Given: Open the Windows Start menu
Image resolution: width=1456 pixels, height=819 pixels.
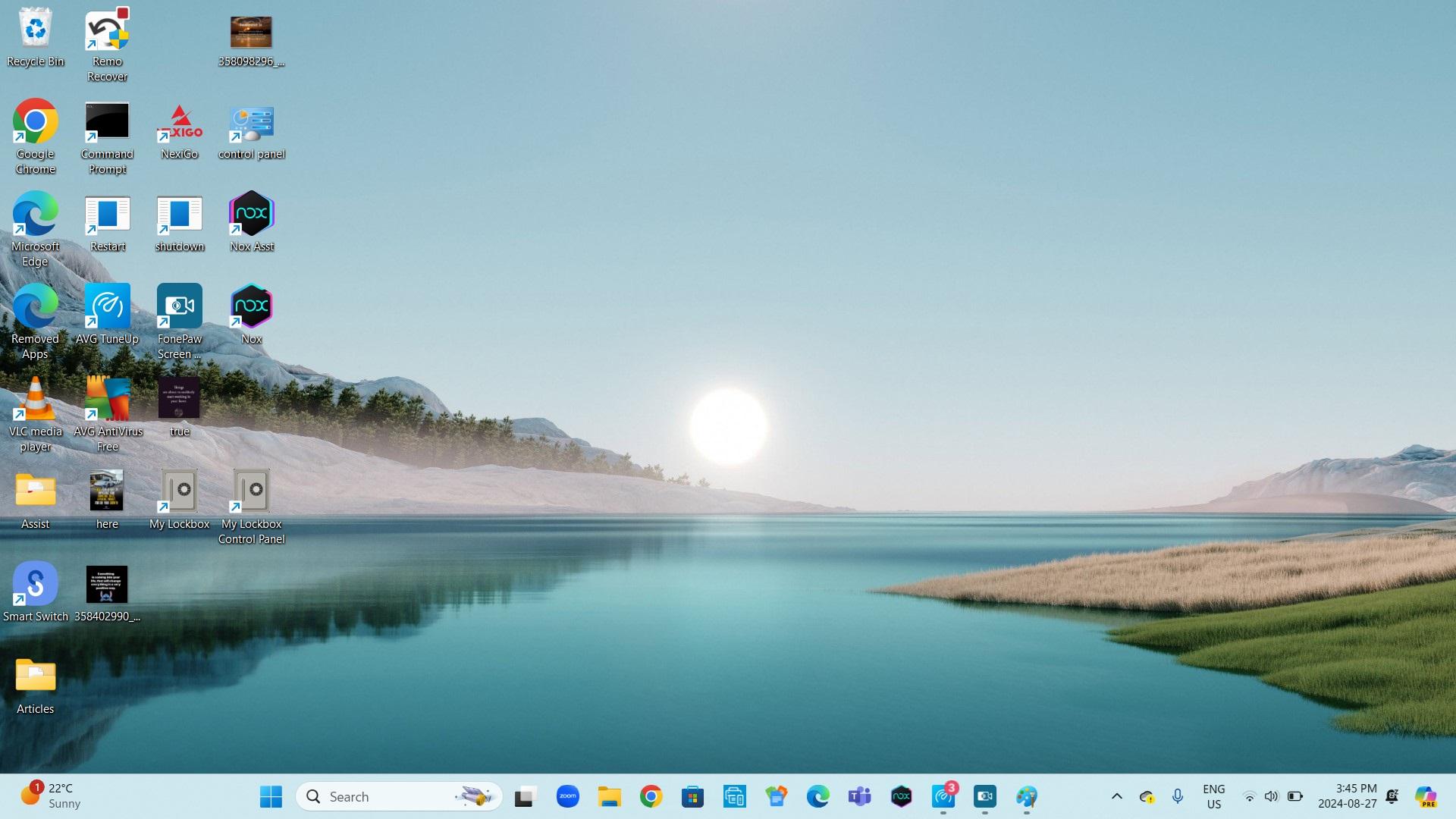Looking at the screenshot, I should coord(271,797).
